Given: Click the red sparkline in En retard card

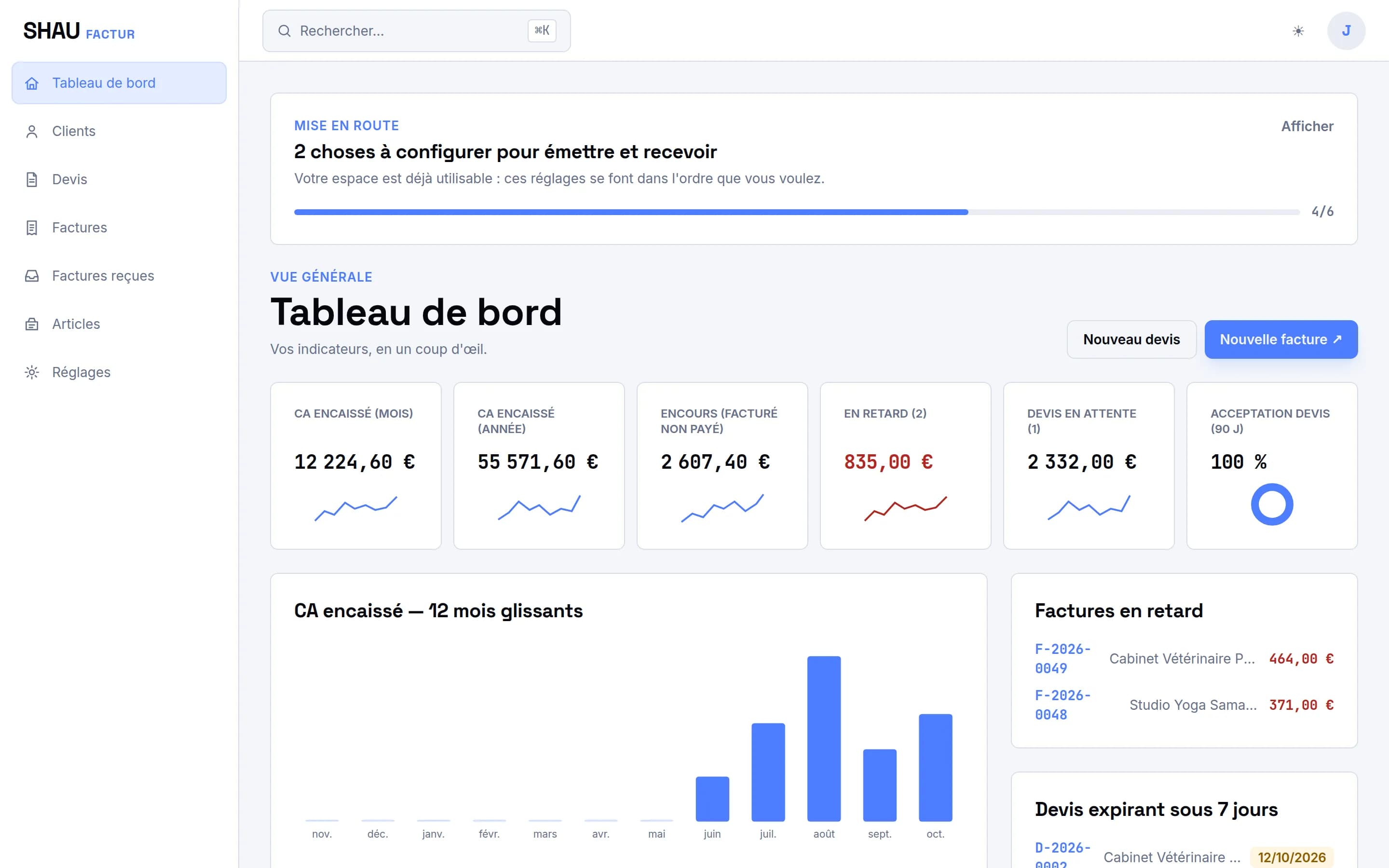Looking at the screenshot, I should (905, 508).
